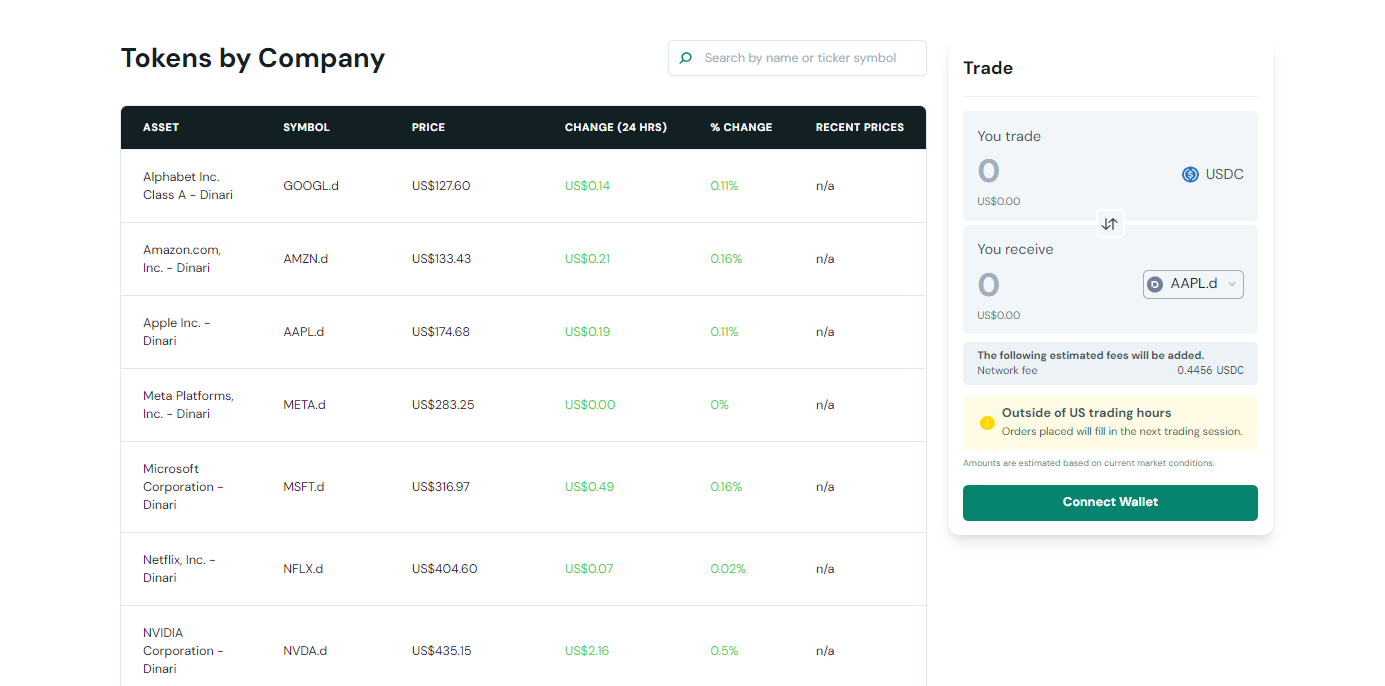
Task: Choose the NFLX.d symbol in the table
Action: (x=303, y=569)
